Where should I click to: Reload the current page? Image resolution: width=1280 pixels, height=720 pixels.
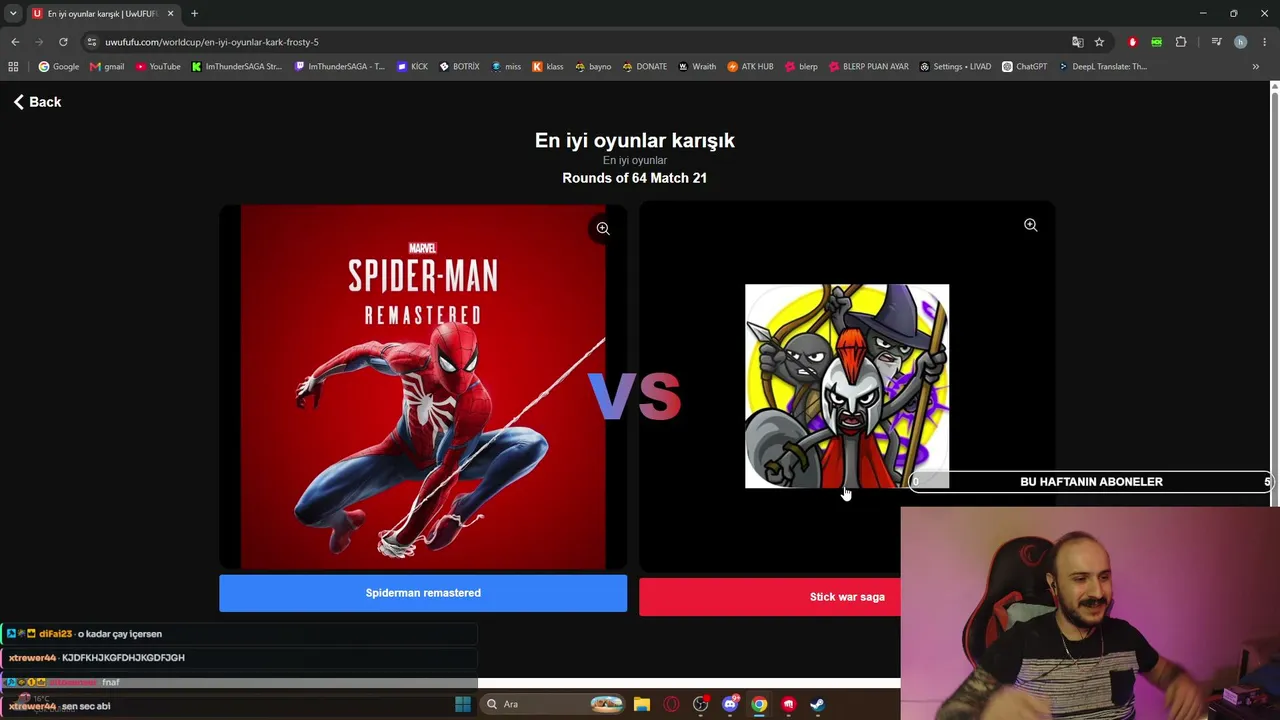[x=63, y=42]
